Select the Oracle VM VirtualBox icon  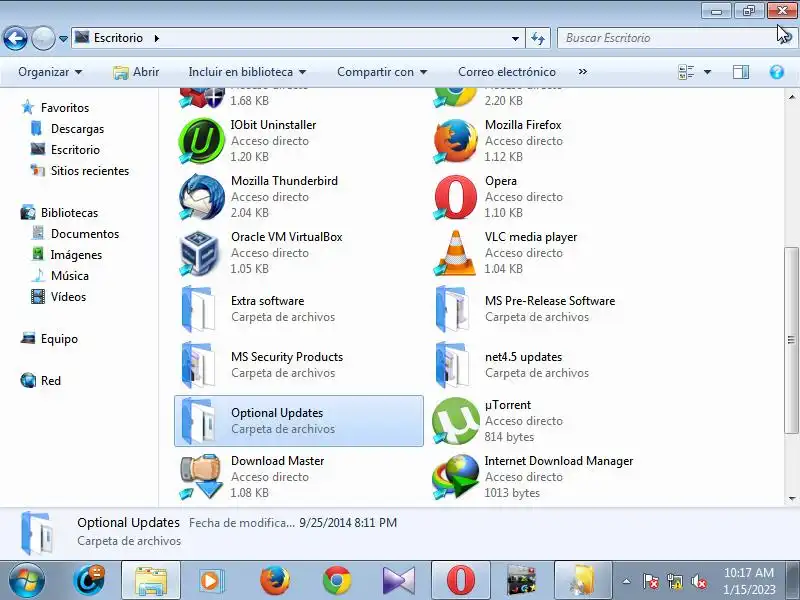point(201,253)
